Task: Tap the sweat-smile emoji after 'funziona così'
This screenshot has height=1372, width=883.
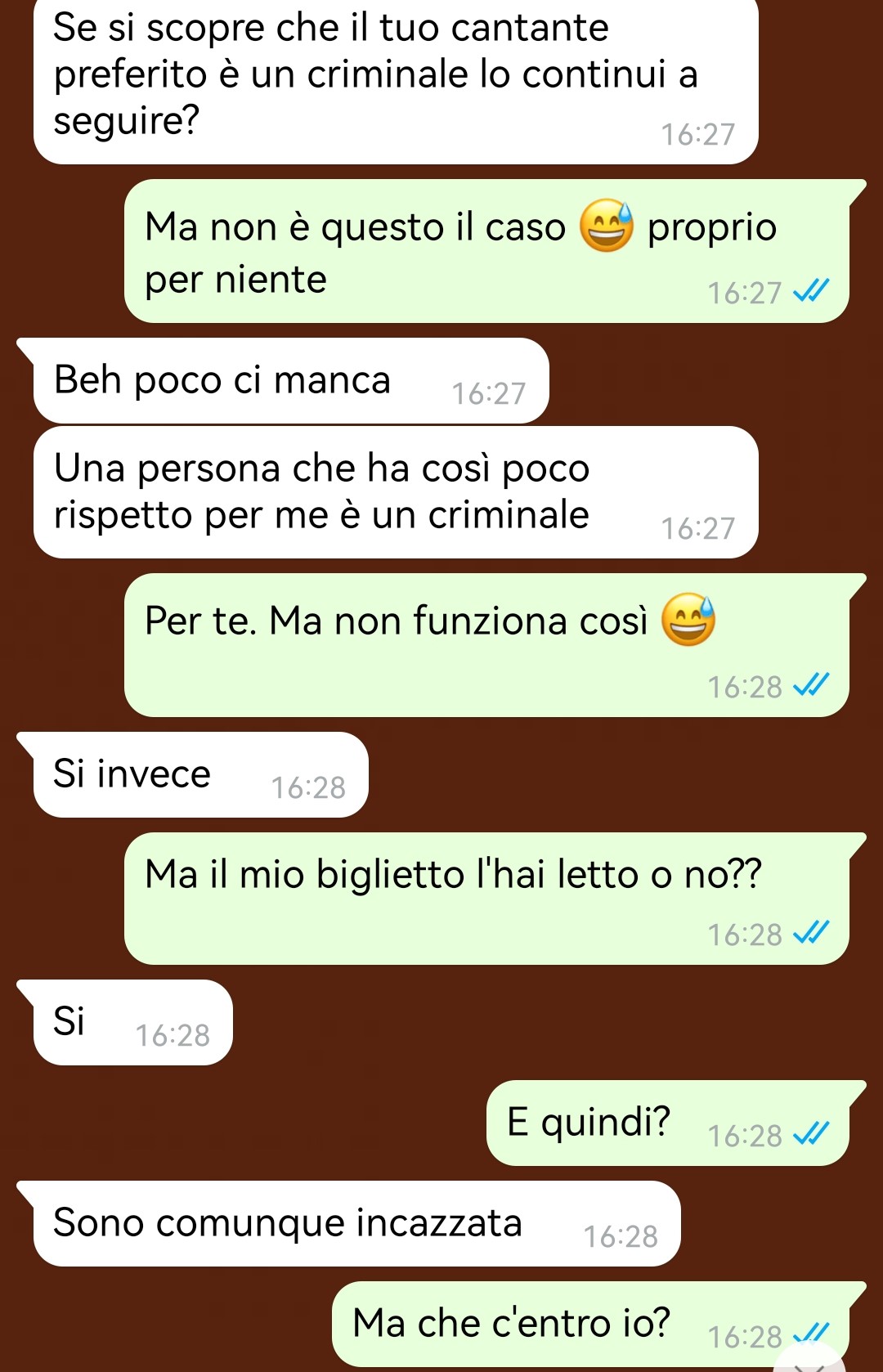Action: point(688,620)
